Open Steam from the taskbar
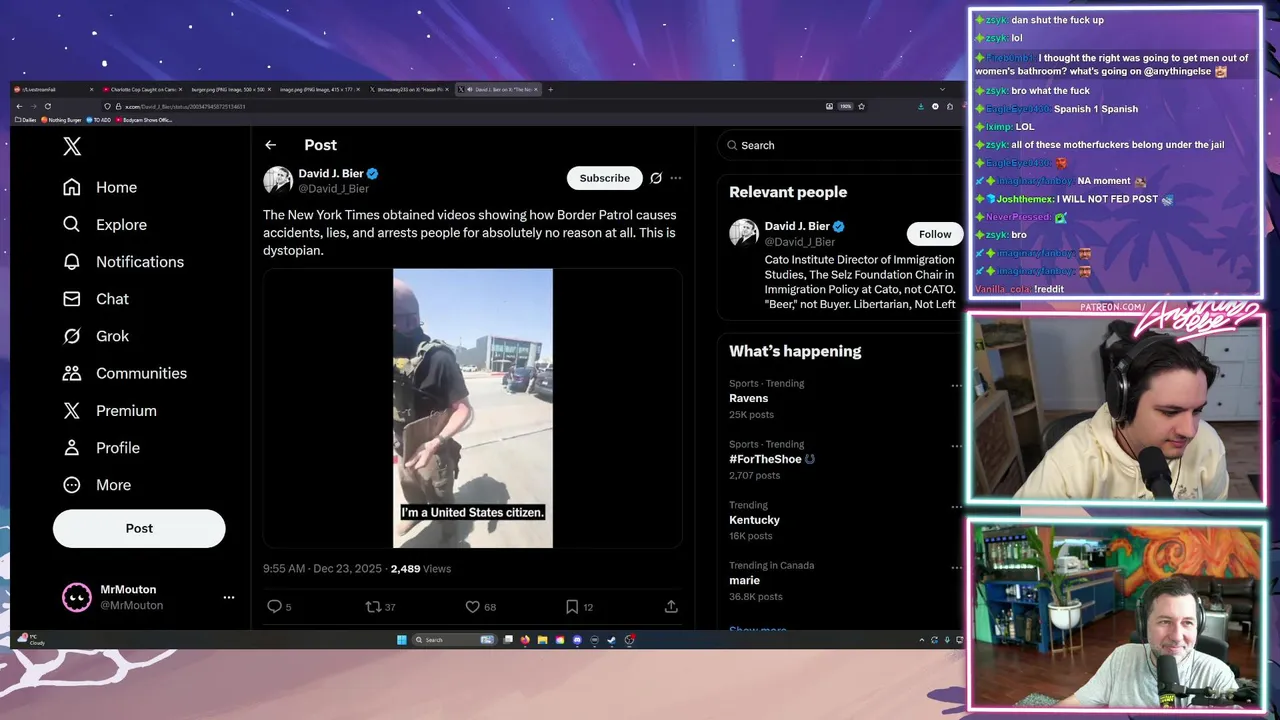Viewport: 1280px width, 720px height. [x=611, y=640]
